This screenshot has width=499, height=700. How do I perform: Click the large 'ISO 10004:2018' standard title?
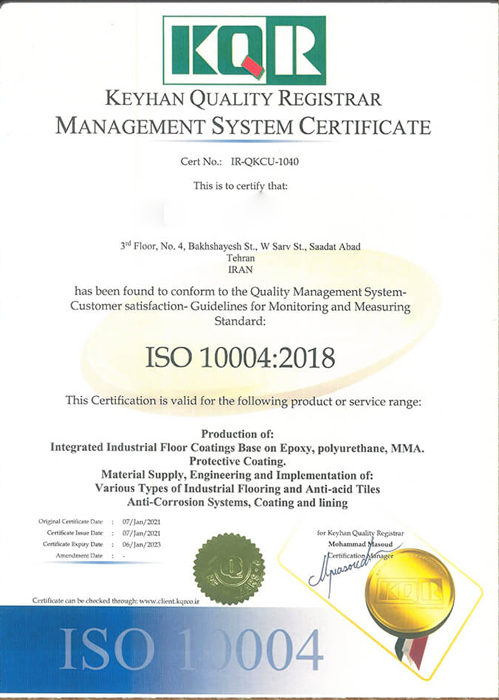240,358
